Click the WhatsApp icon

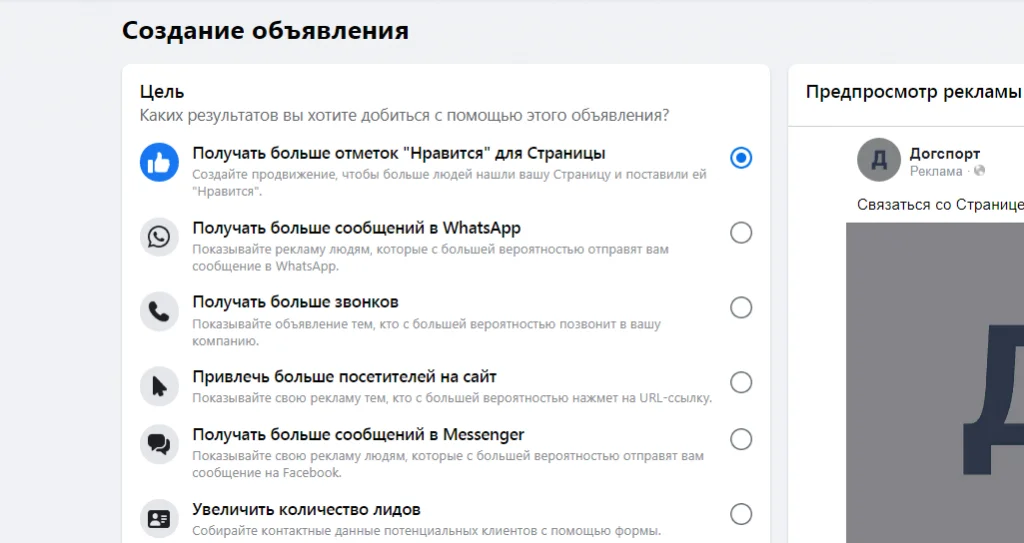pyautogui.click(x=159, y=237)
